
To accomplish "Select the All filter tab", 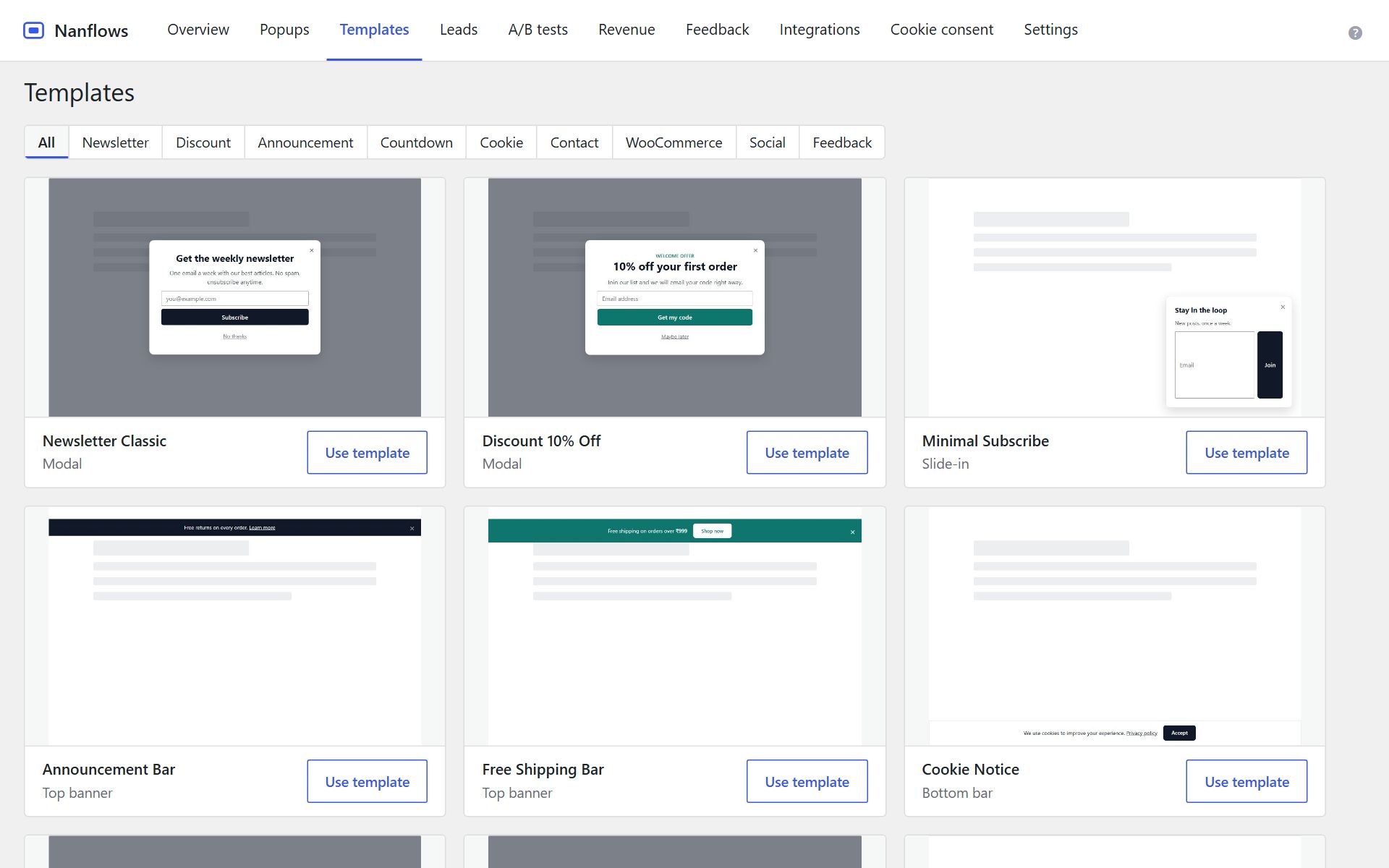I will coord(46,142).
